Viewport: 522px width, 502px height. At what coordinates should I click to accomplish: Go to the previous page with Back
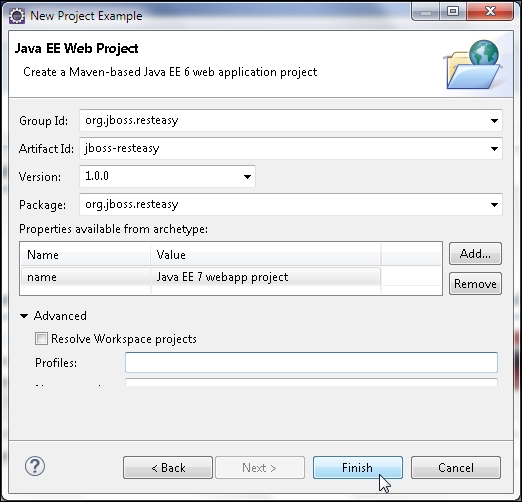point(168,468)
